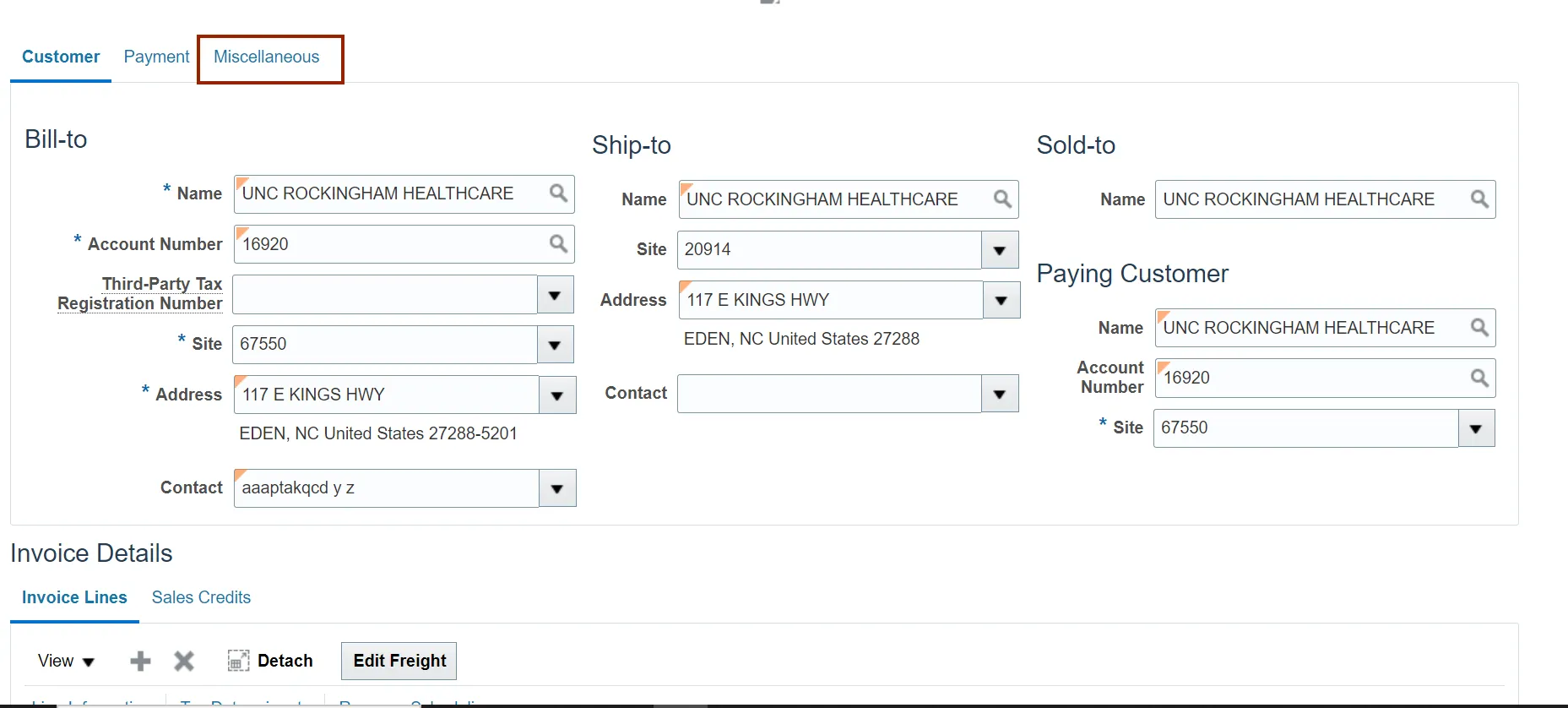Expand the Ship-to Site dropdown
The height and width of the screenshot is (708, 1568).
(x=1001, y=250)
